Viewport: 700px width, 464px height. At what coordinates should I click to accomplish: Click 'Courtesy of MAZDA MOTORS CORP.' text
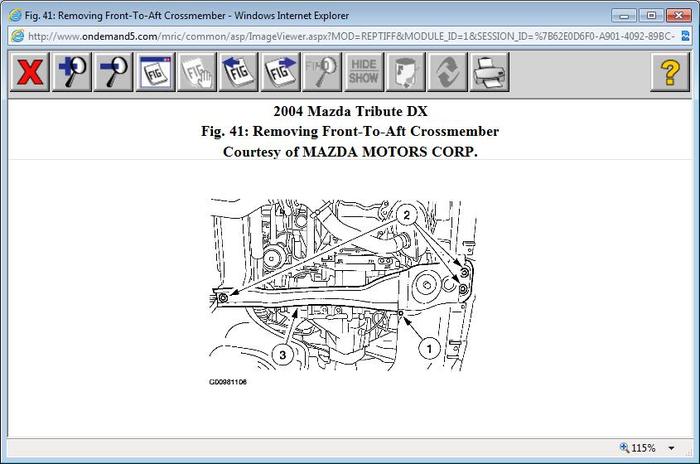tap(350, 152)
